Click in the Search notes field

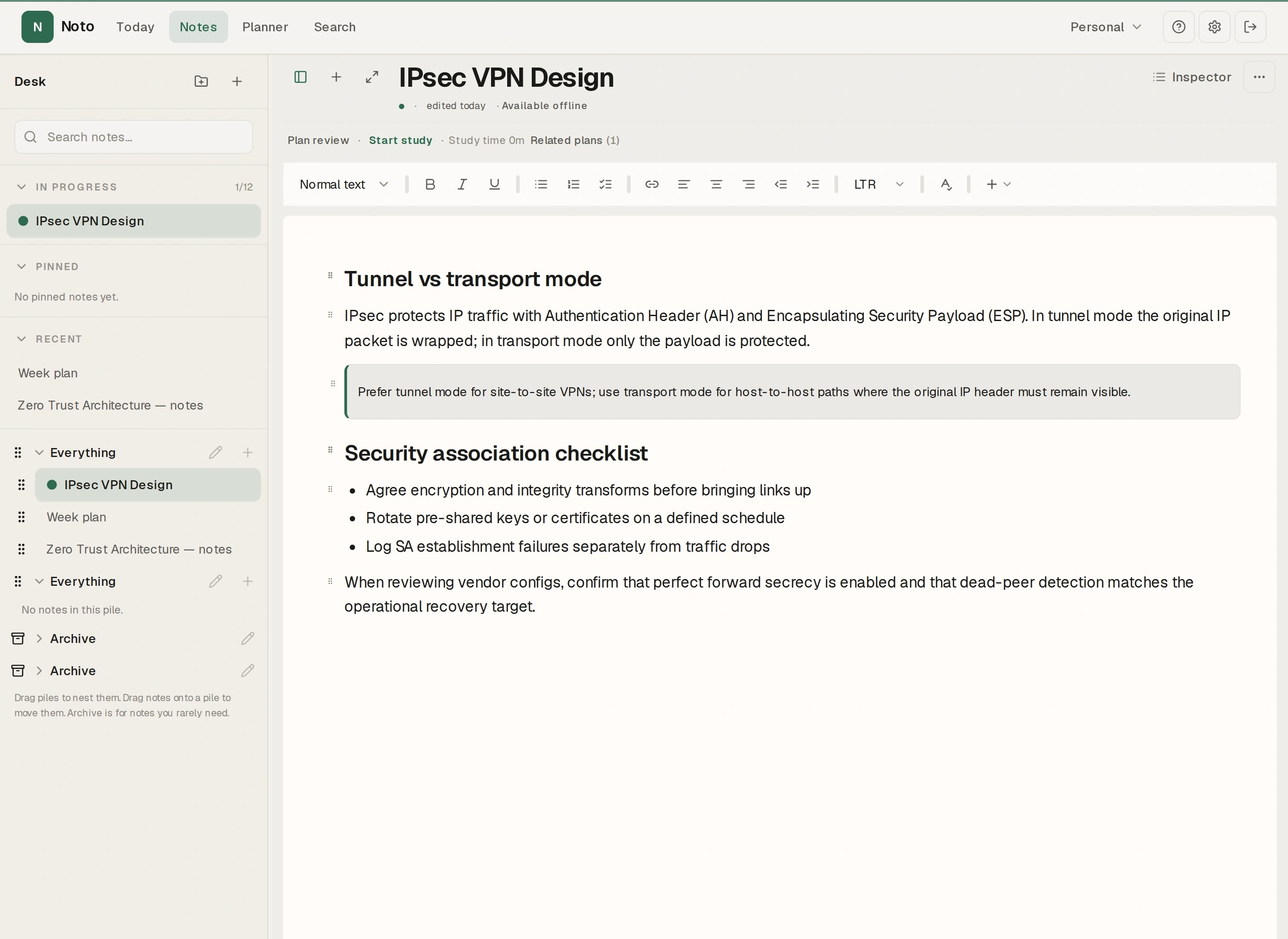[134, 137]
